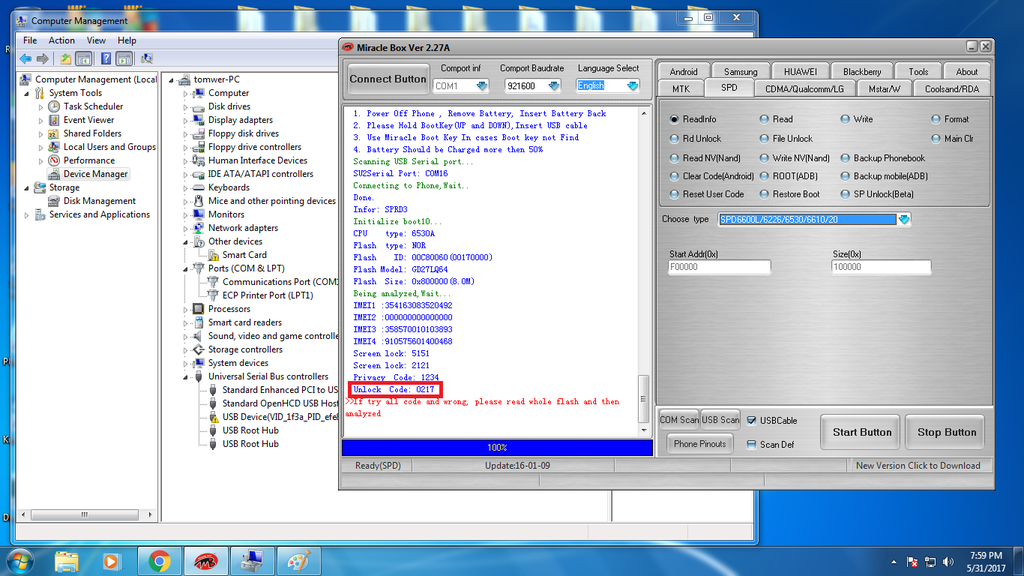Open Paint from the taskbar
This screenshot has width=1024, height=576.
click(298, 561)
